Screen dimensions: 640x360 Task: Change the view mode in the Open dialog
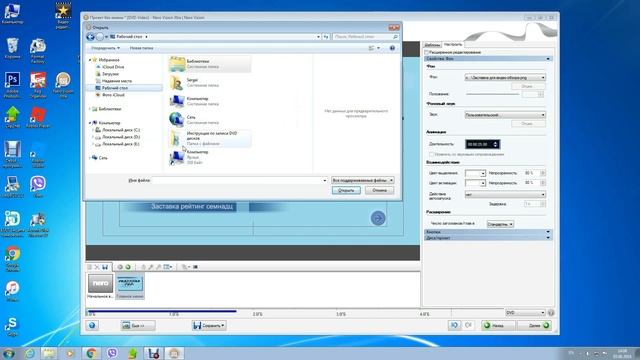tap(374, 48)
